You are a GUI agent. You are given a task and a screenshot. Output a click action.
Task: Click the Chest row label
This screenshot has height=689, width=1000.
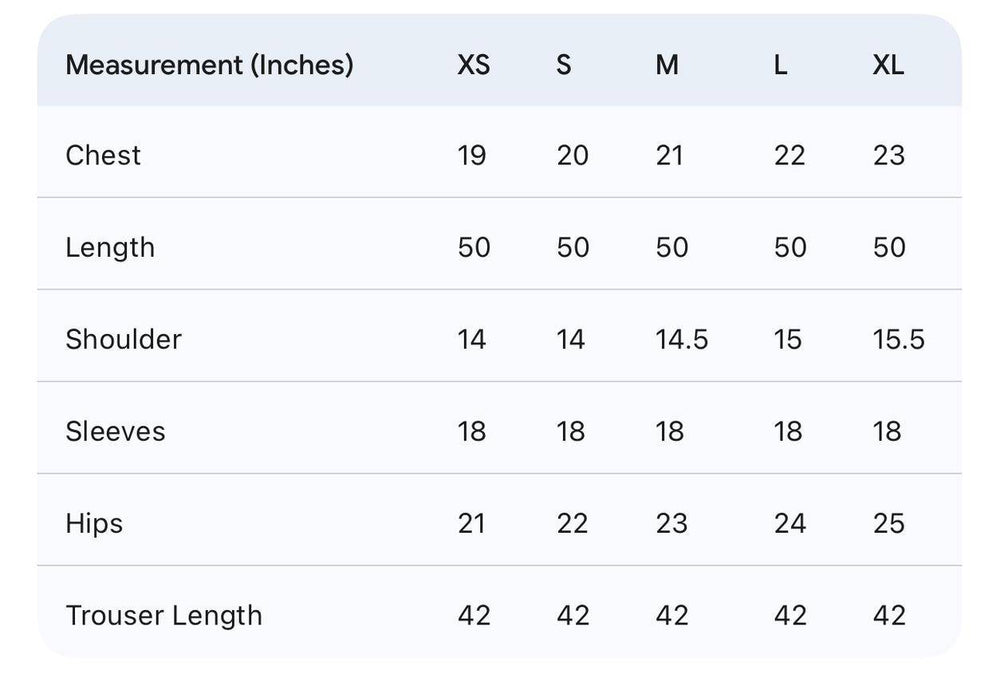103,156
